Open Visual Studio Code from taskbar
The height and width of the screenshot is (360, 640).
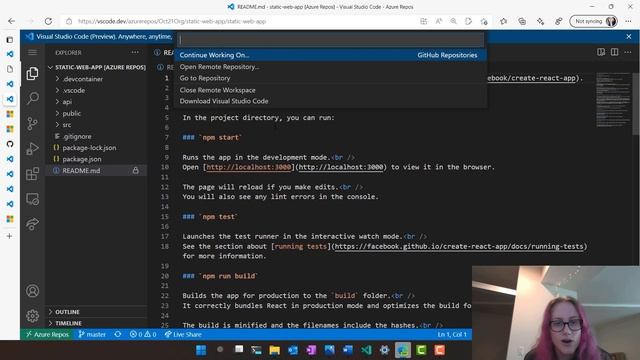(366, 350)
